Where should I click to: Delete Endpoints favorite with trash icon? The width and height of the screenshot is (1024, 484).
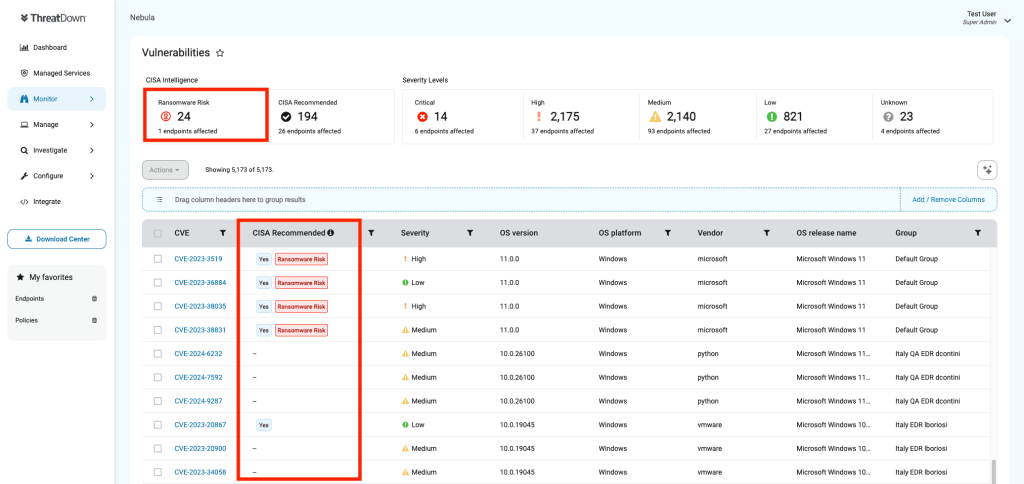95,298
